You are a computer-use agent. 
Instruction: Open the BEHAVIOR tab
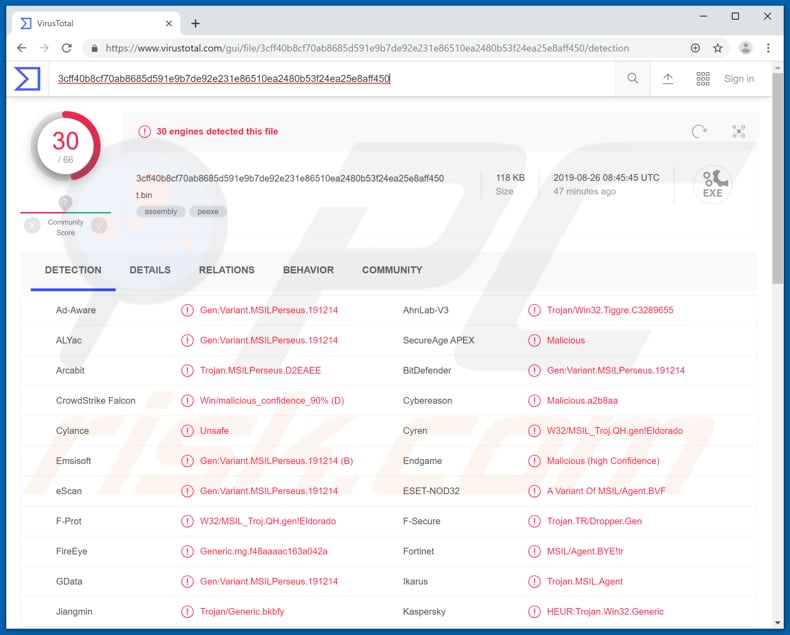308,270
